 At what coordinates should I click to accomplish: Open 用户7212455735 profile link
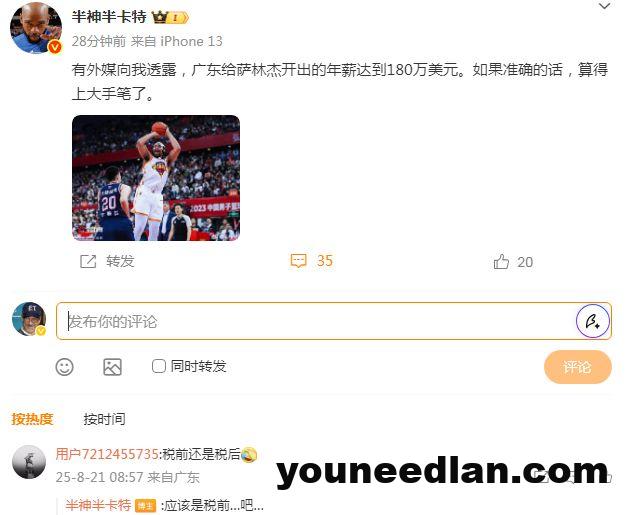pyautogui.click(x=106, y=454)
